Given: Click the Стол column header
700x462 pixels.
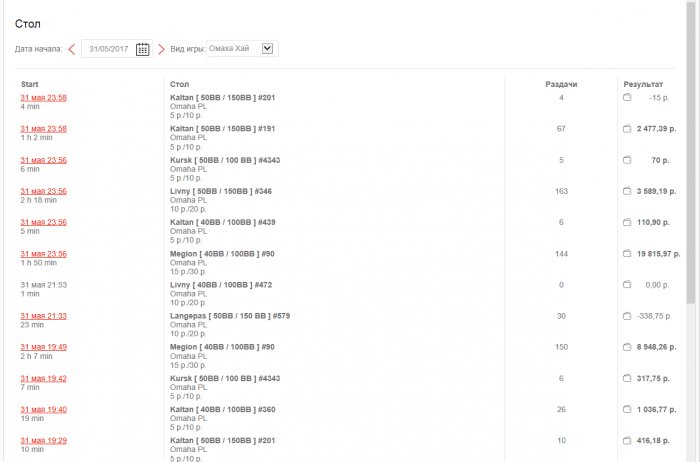Looking at the screenshot, I should [179, 84].
